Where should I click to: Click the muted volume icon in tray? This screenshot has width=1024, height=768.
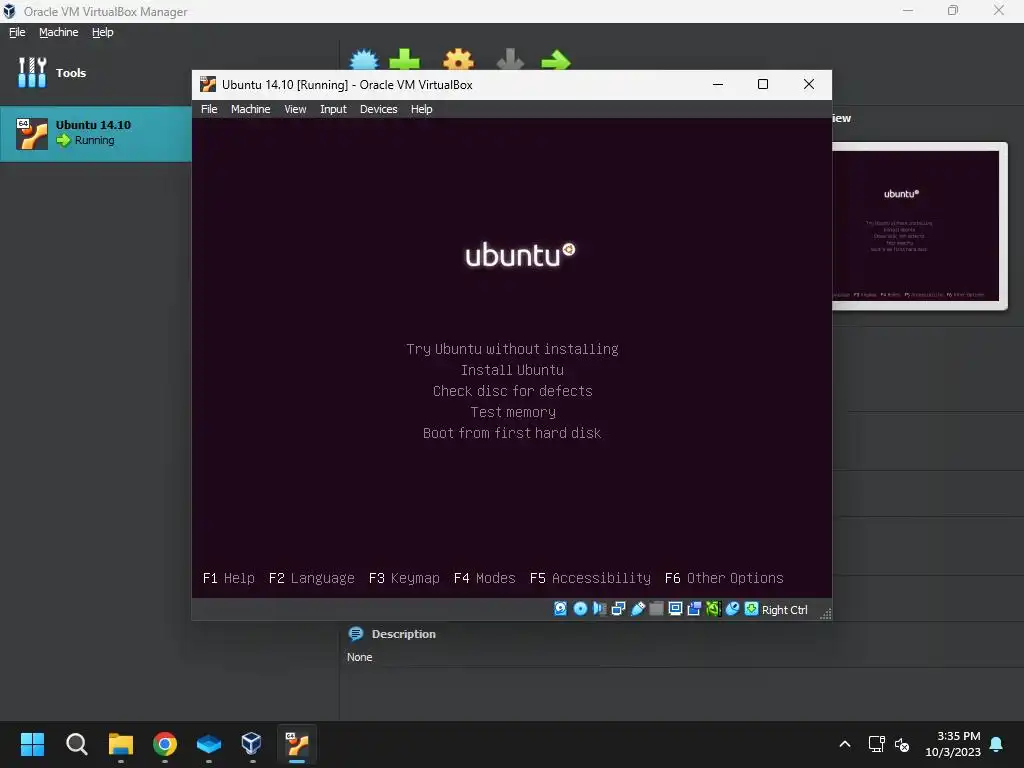(x=902, y=744)
